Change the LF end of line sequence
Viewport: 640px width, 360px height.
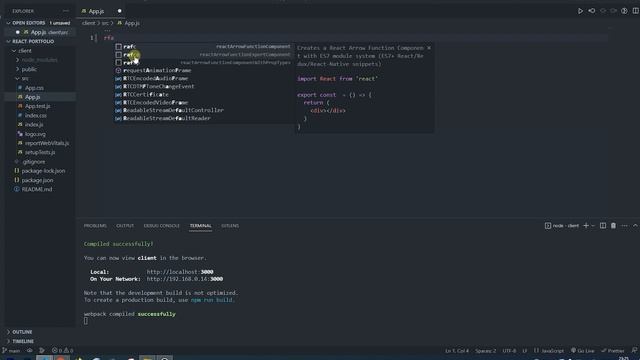524,351
